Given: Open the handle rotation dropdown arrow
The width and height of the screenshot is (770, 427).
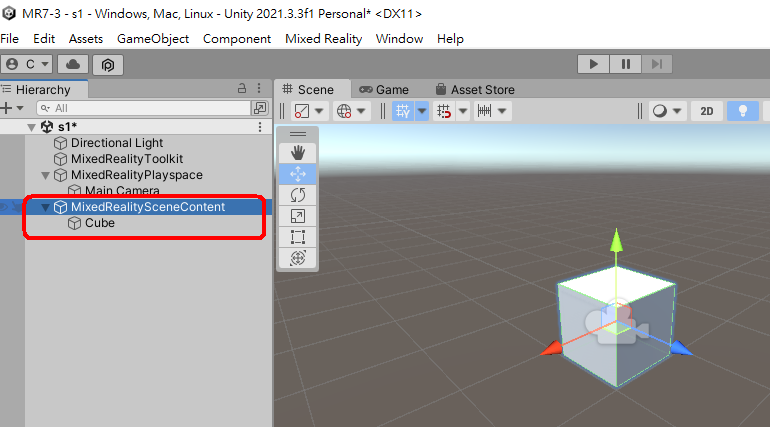Looking at the screenshot, I should [x=361, y=111].
